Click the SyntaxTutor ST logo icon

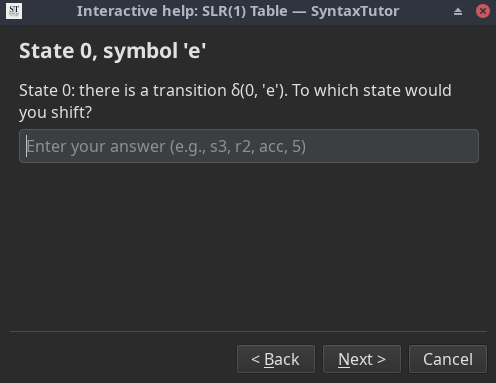coord(14,11)
